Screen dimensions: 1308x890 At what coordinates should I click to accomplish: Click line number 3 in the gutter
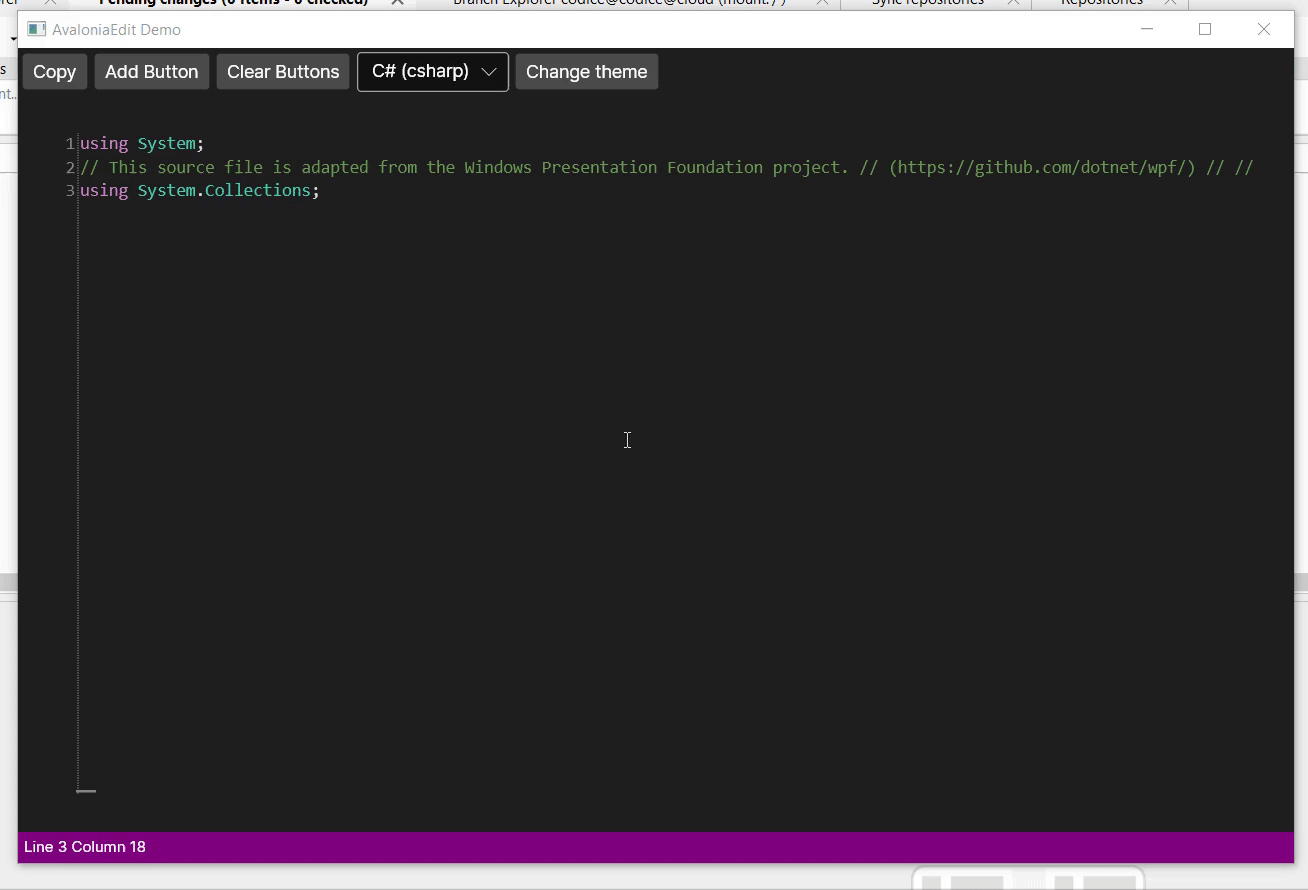[x=68, y=190]
